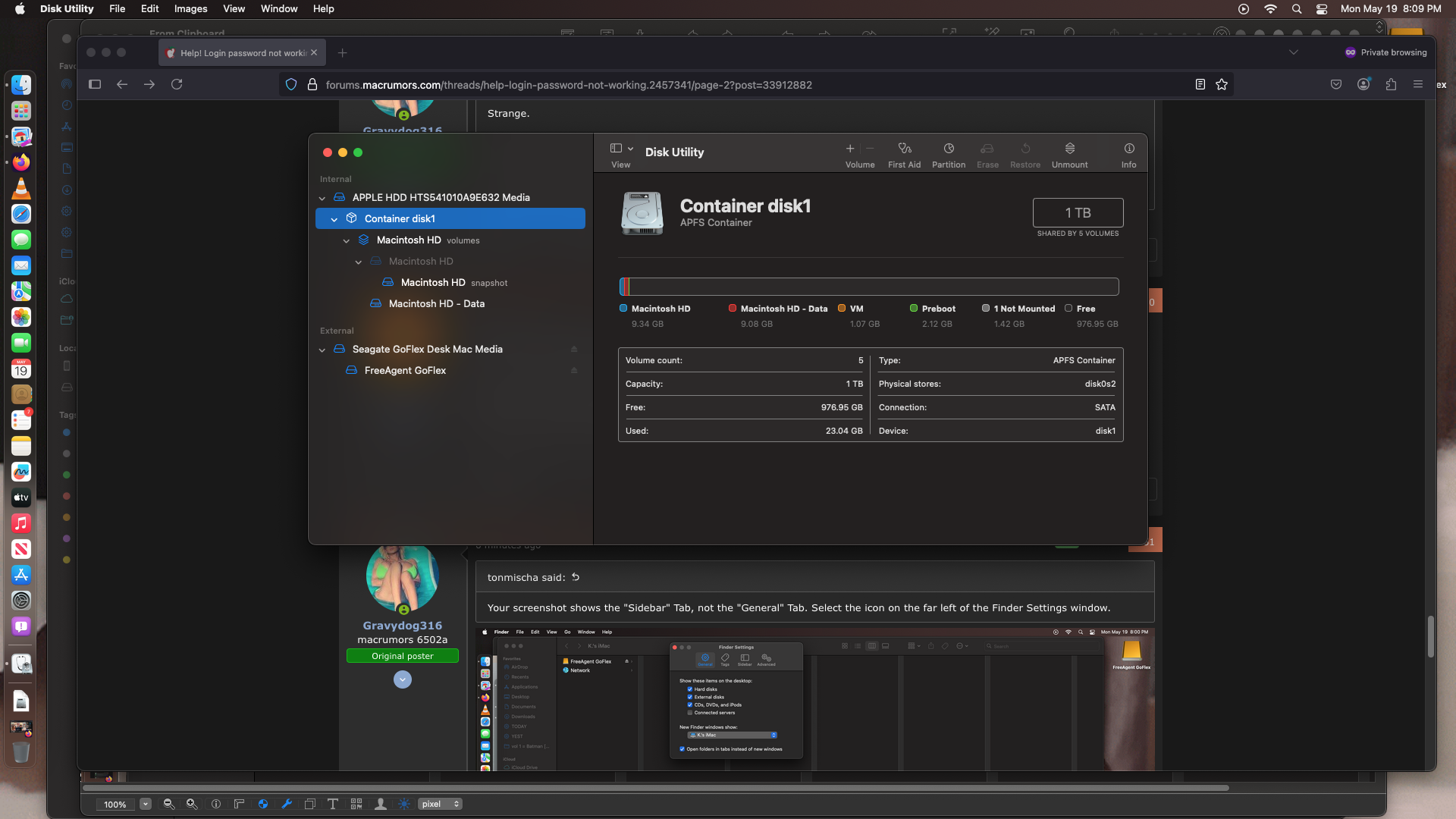Collapse the Container disk1 tree item
The image size is (1456, 819).
tap(334, 219)
